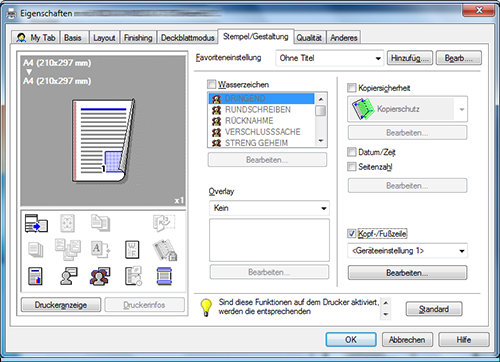Click the greyed Druckerinfos button
The height and width of the screenshot is (362, 500).
(144, 305)
